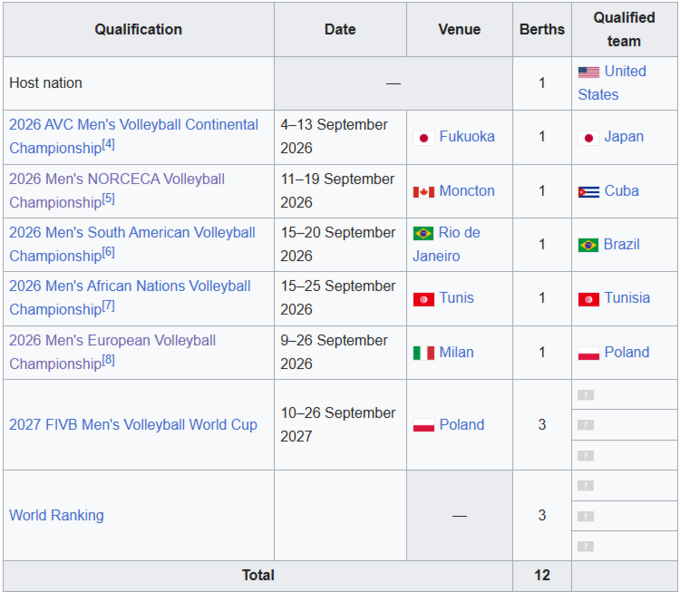The height and width of the screenshot is (592, 680).
Task: Open the Rio de Janeiro venue link
Action: point(447,244)
